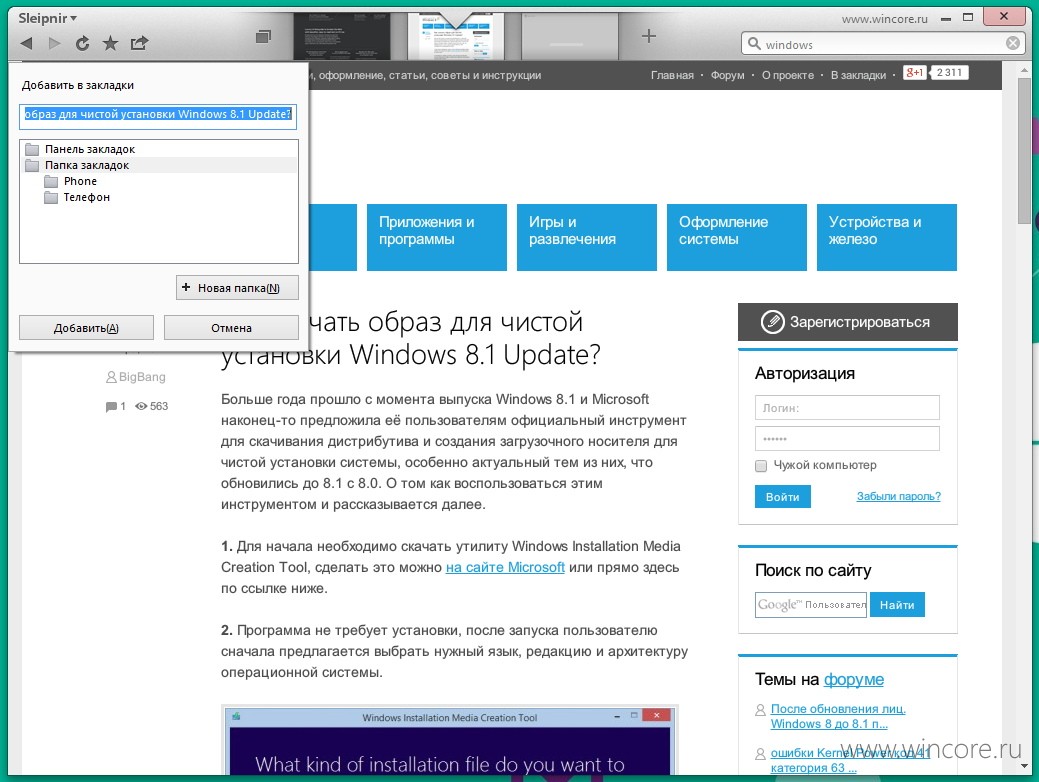Image resolution: width=1039 pixels, height=782 pixels.
Task: Click the scrollbar down arrow
Action: [1025, 766]
